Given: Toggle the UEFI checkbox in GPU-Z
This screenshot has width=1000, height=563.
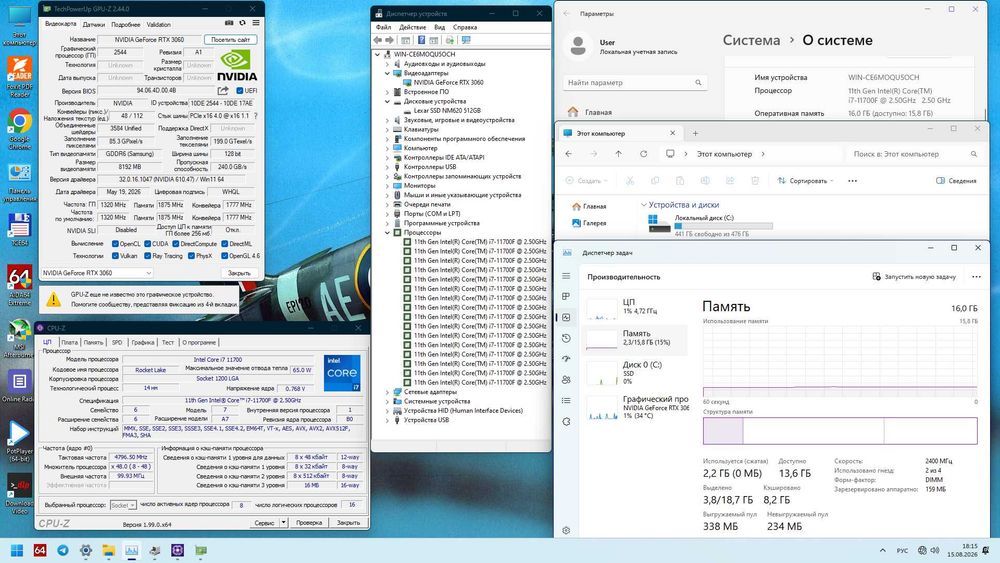Looking at the screenshot, I should pos(240,91).
